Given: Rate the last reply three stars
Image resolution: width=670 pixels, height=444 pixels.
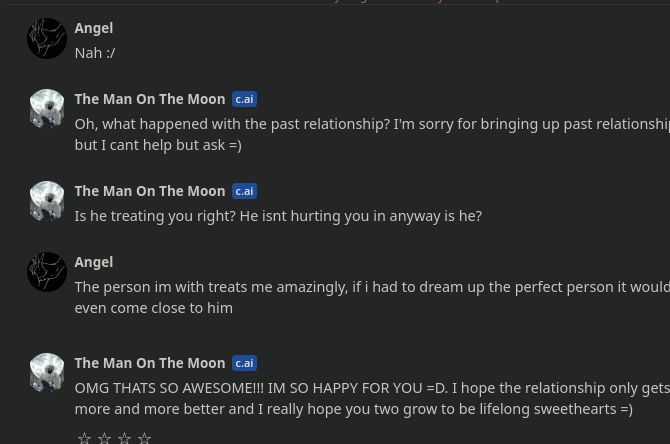Looking at the screenshot, I should (x=124, y=437).
